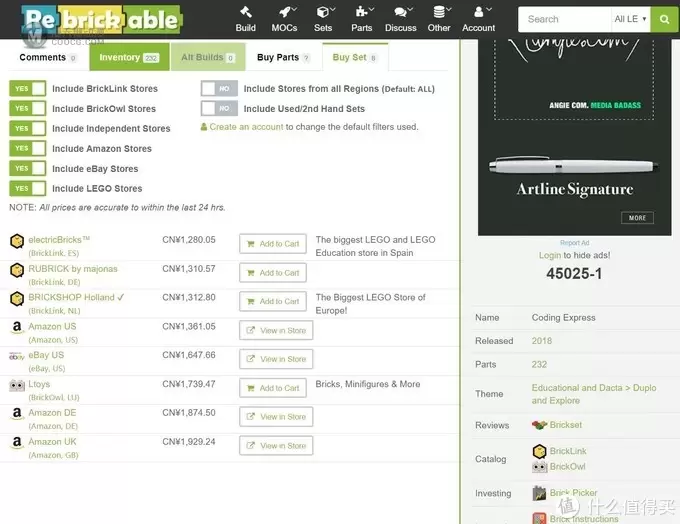
Task: Add electricBricks offer to cart
Action: point(273,244)
